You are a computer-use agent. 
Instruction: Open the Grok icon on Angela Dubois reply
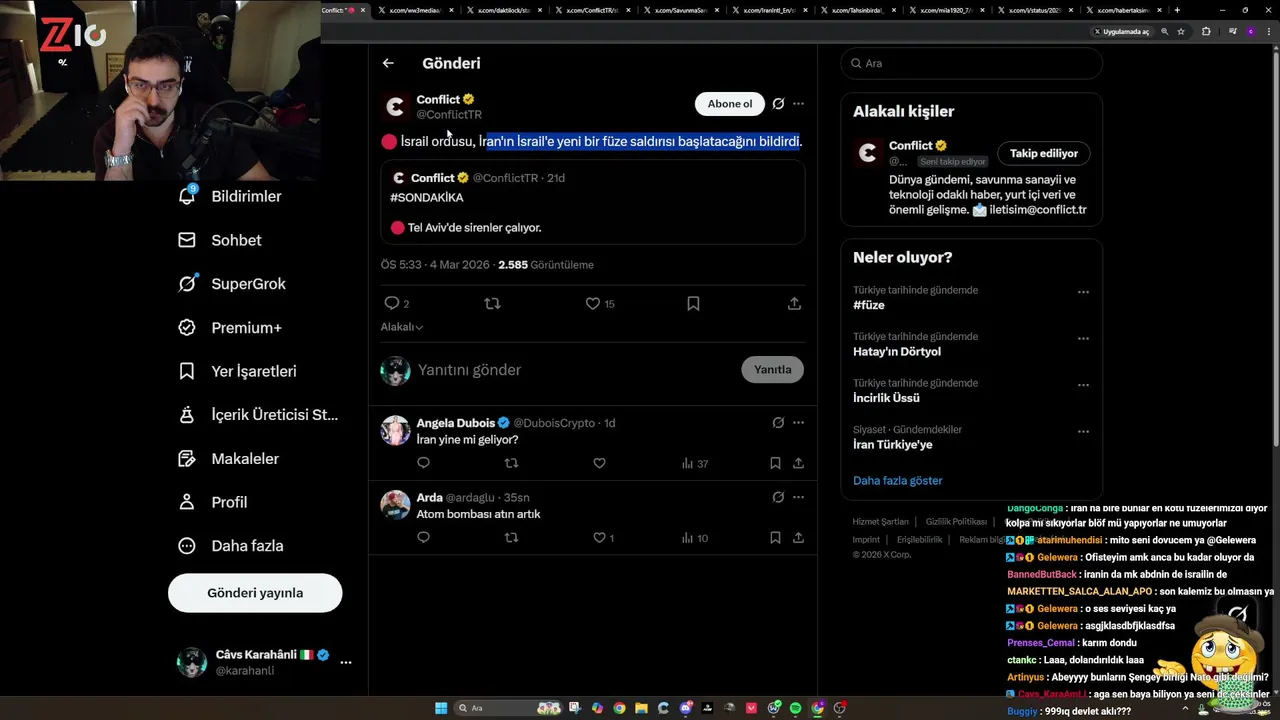(778, 422)
